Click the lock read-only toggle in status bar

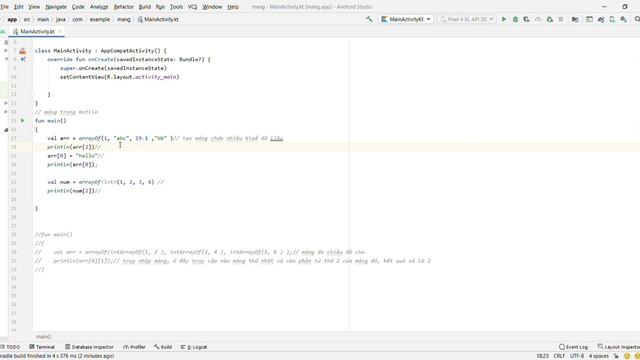coord(616,356)
